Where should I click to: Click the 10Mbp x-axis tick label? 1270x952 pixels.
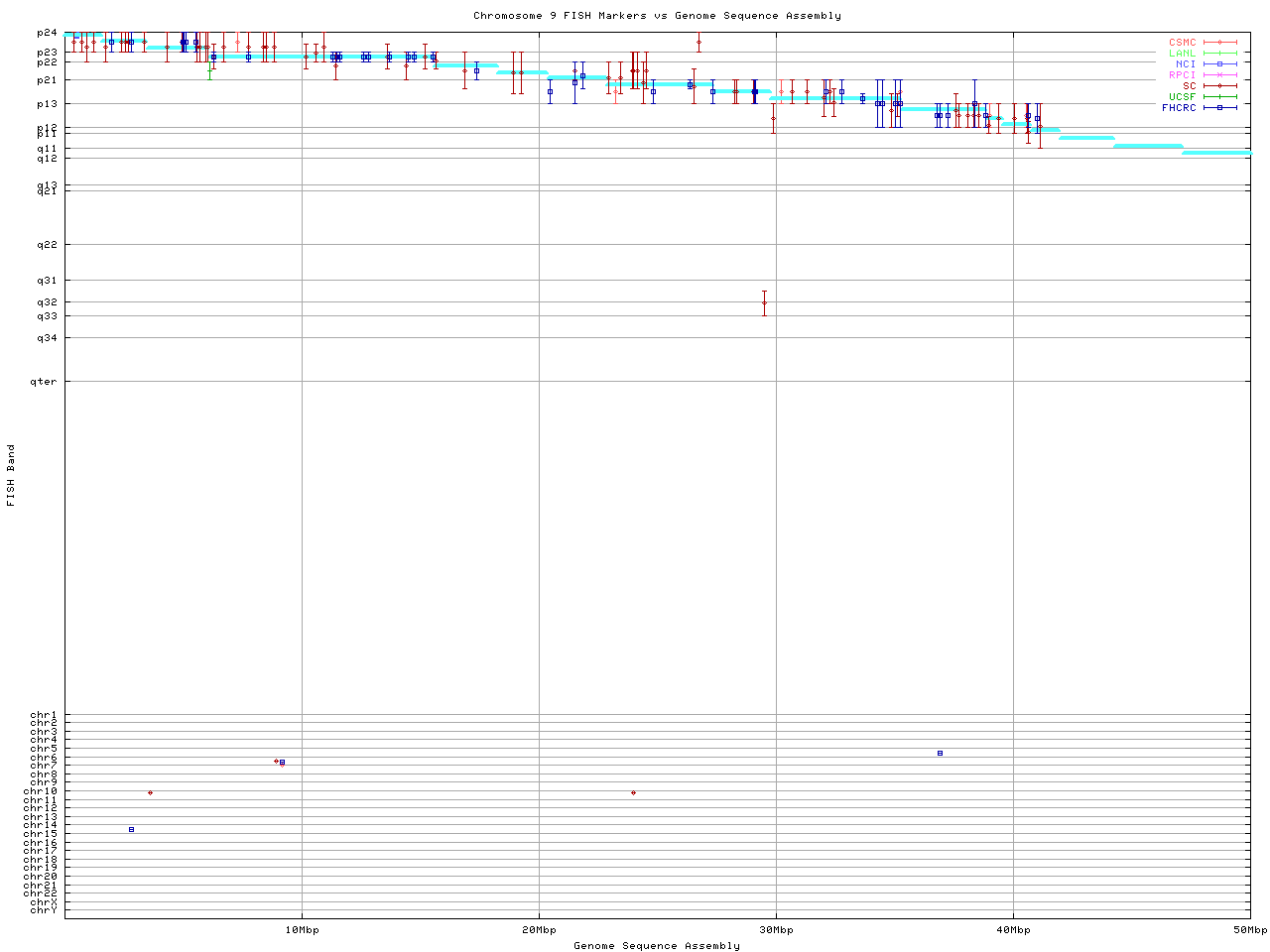click(302, 930)
